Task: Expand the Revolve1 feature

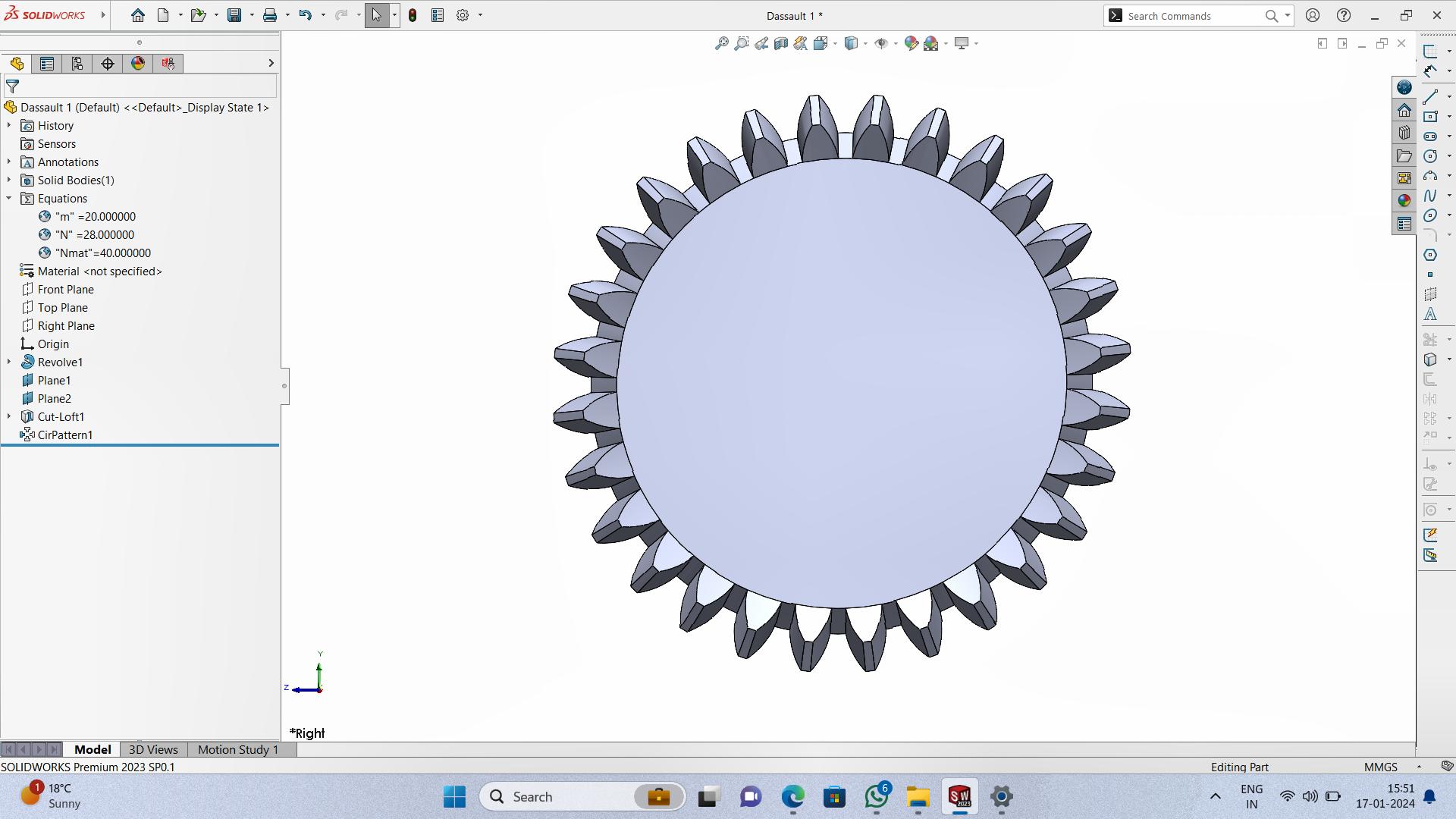Action: point(9,362)
